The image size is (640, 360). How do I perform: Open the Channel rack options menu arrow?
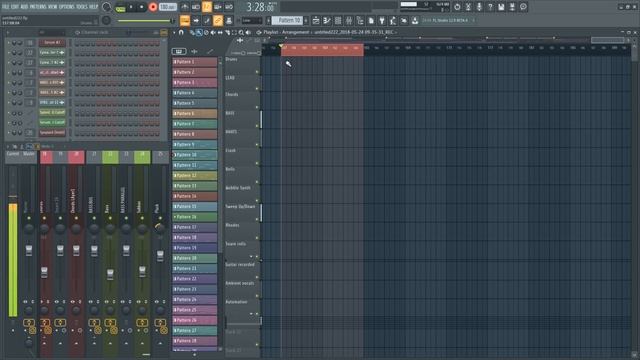click(x=8, y=32)
